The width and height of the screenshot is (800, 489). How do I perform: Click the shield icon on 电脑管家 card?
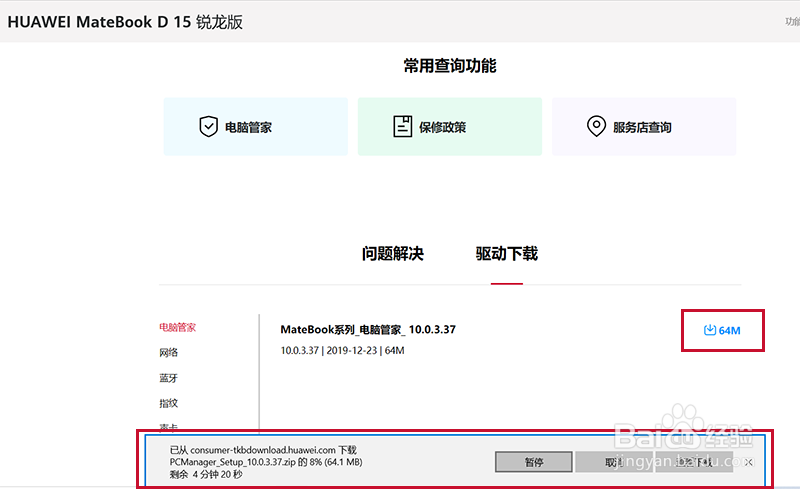[x=208, y=127]
